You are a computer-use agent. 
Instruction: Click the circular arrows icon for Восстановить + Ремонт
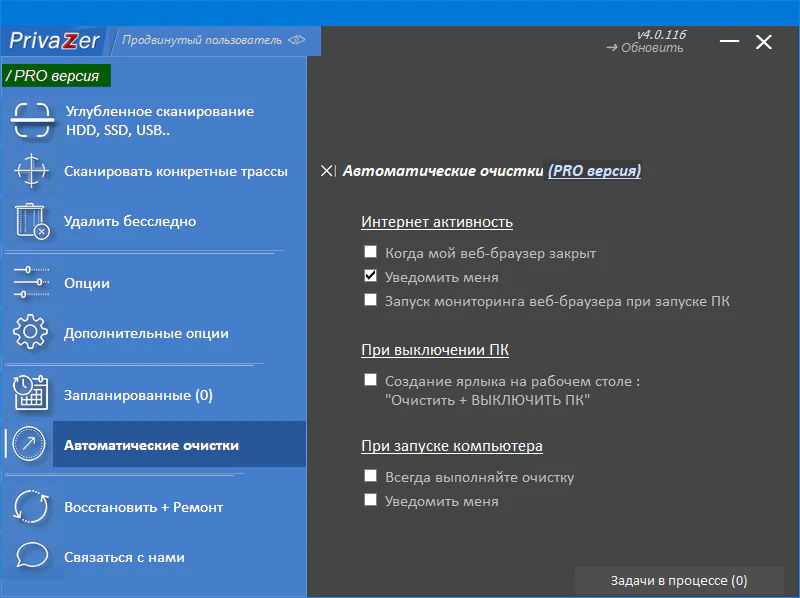click(31, 507)
